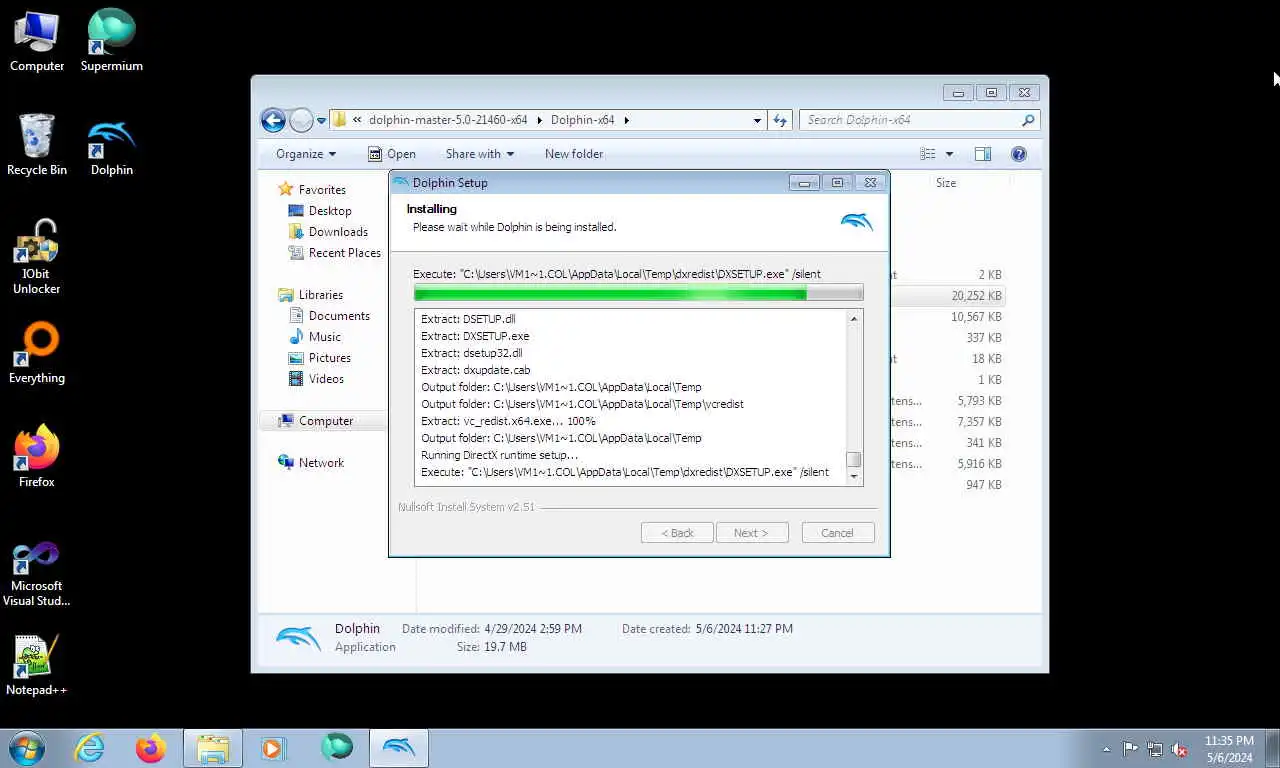Select the Microsoft Visual Studio desktop icon

click(37, 572)
